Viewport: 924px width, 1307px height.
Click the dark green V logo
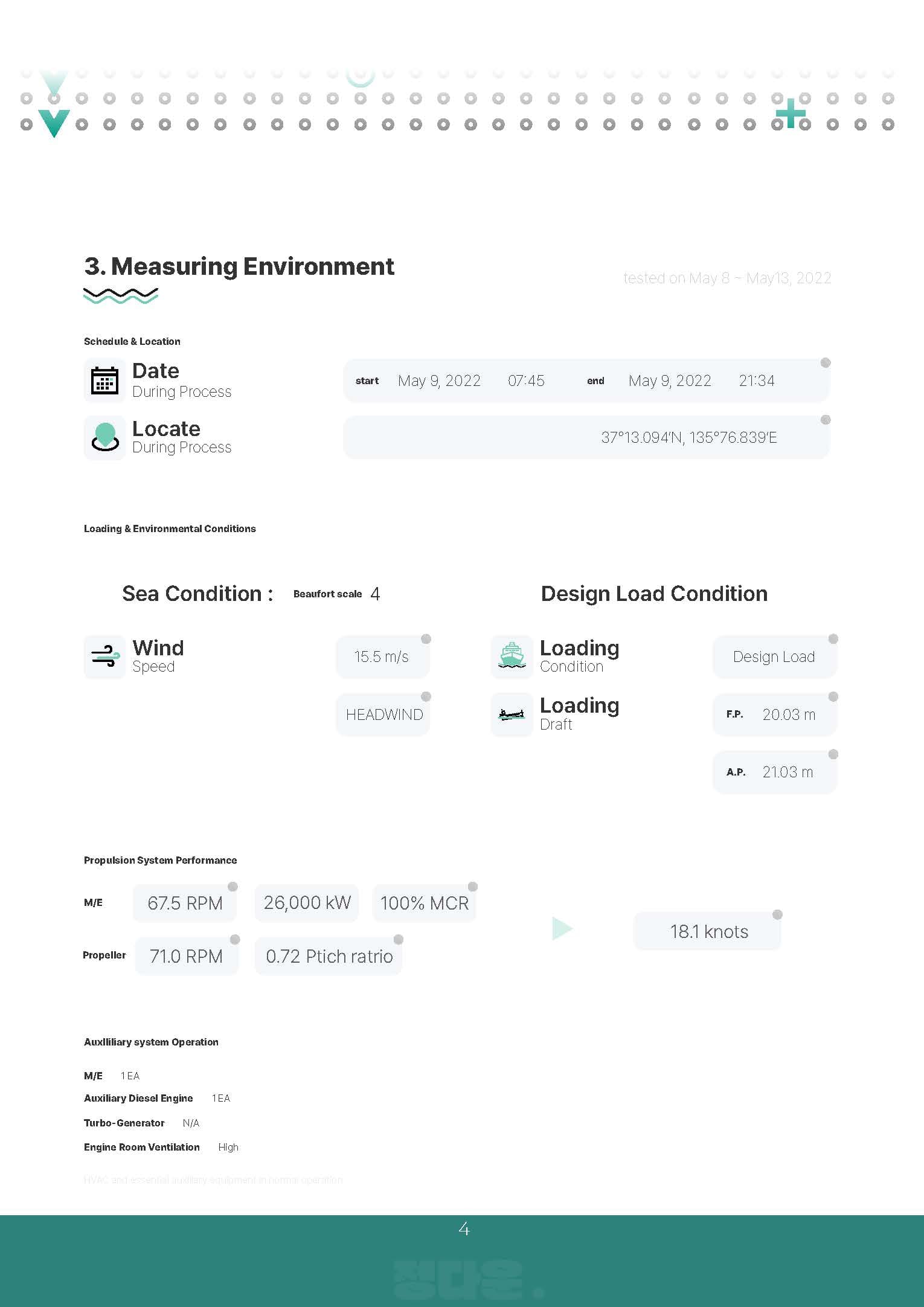tap(54, 123)
